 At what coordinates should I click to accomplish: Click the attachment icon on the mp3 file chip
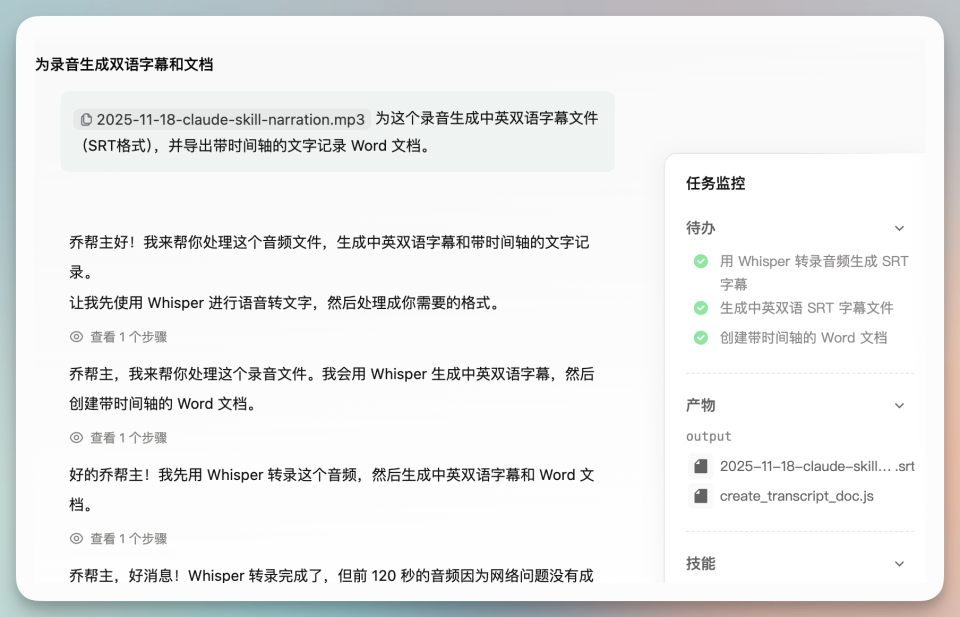coord(86,119)
